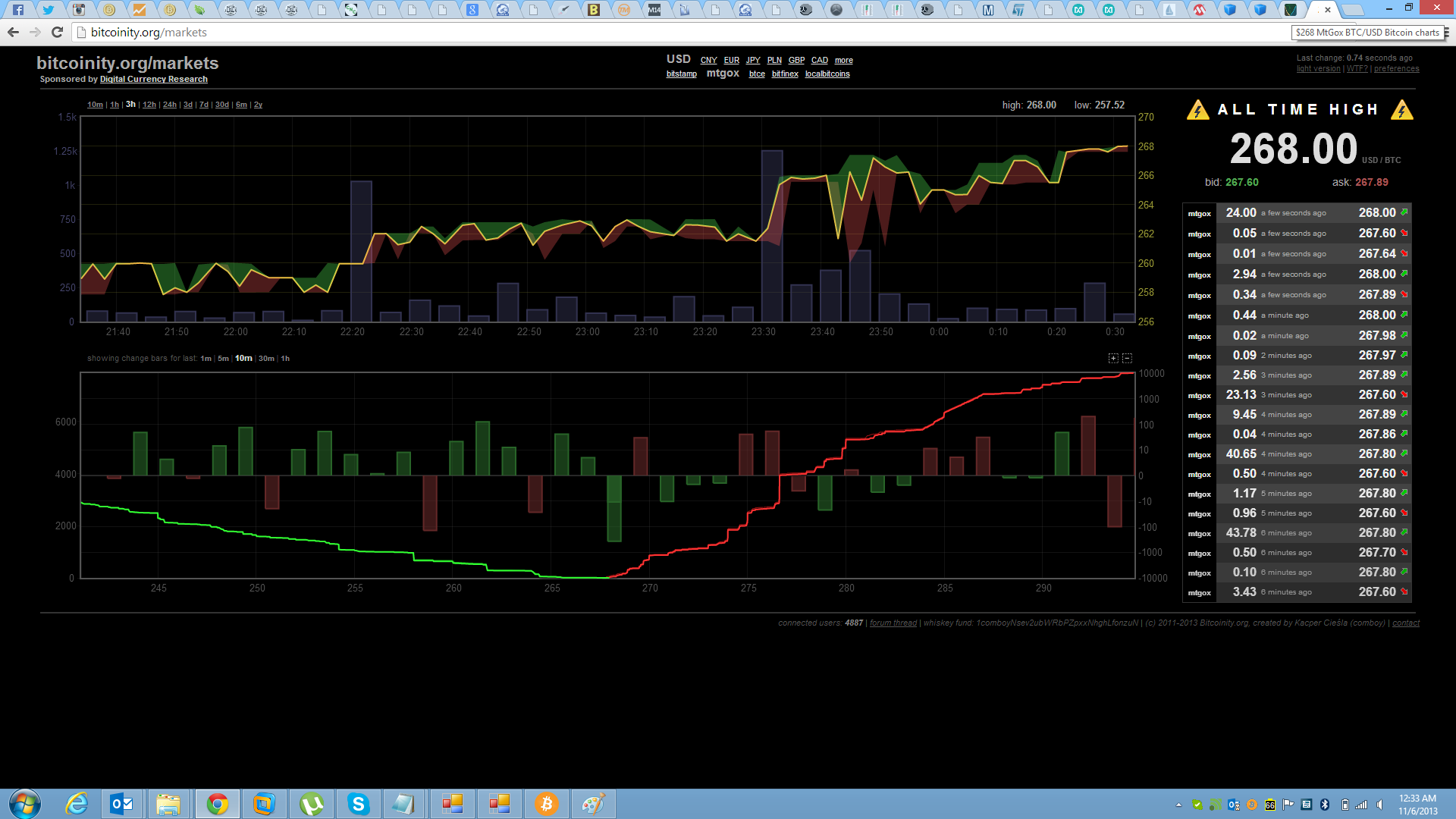Switch currency to CAD
The image size is (1456, 819).
(x=820, y=60)
